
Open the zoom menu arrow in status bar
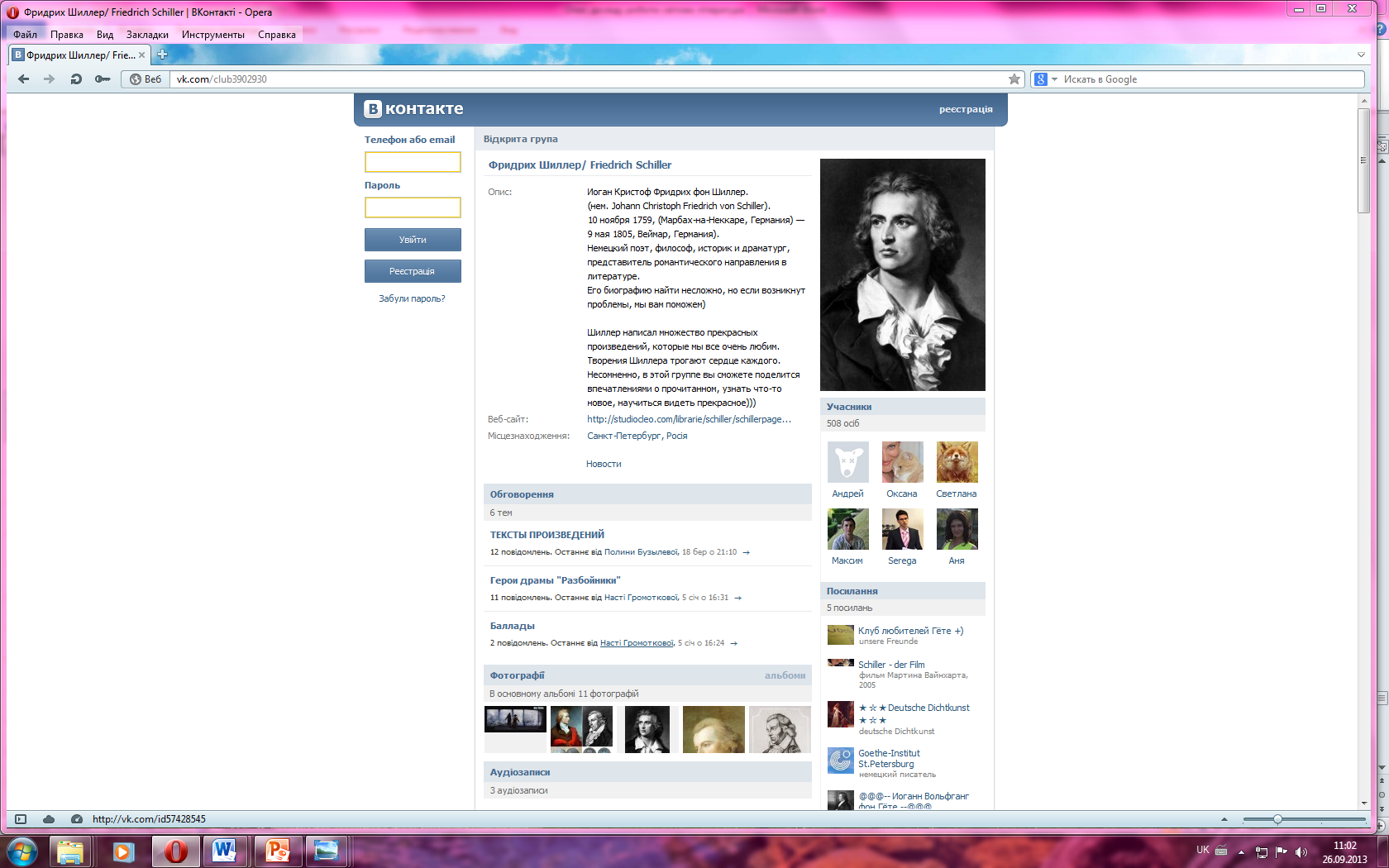(1224, 819)
